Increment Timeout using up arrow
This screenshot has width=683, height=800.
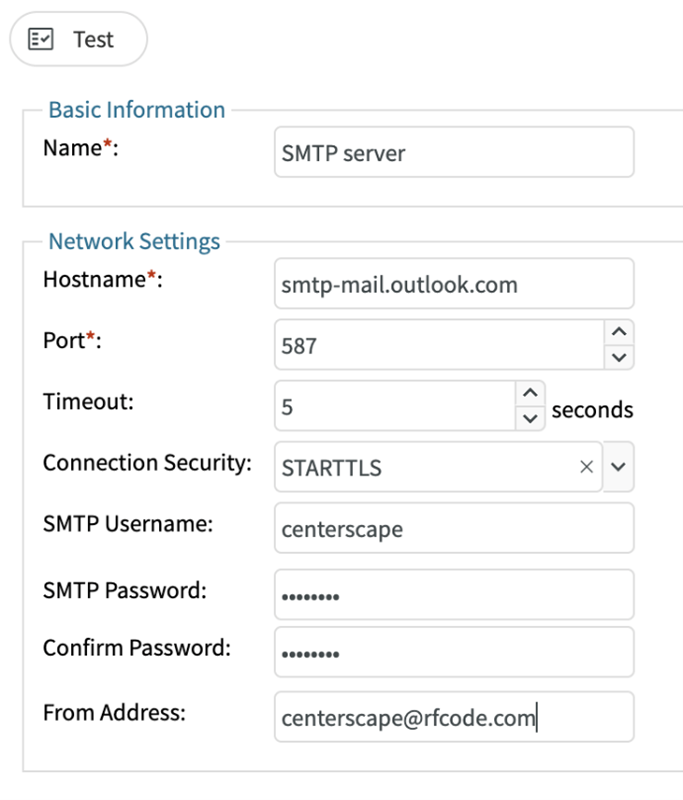tap(530, 394)
